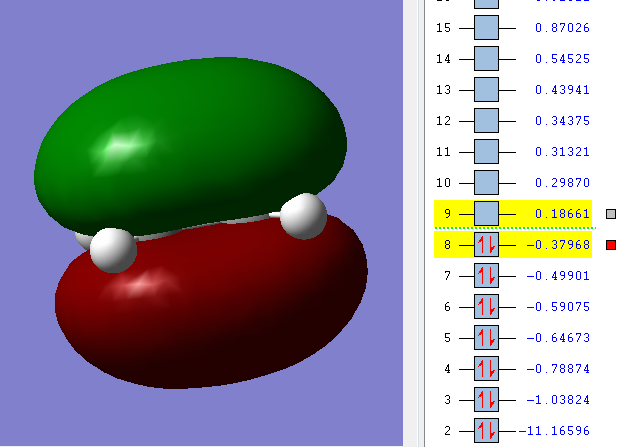Image resolution: width=625 pixels, height=447 pixels.
Task: Click energy value 0.54525
Action: (562, 59)
